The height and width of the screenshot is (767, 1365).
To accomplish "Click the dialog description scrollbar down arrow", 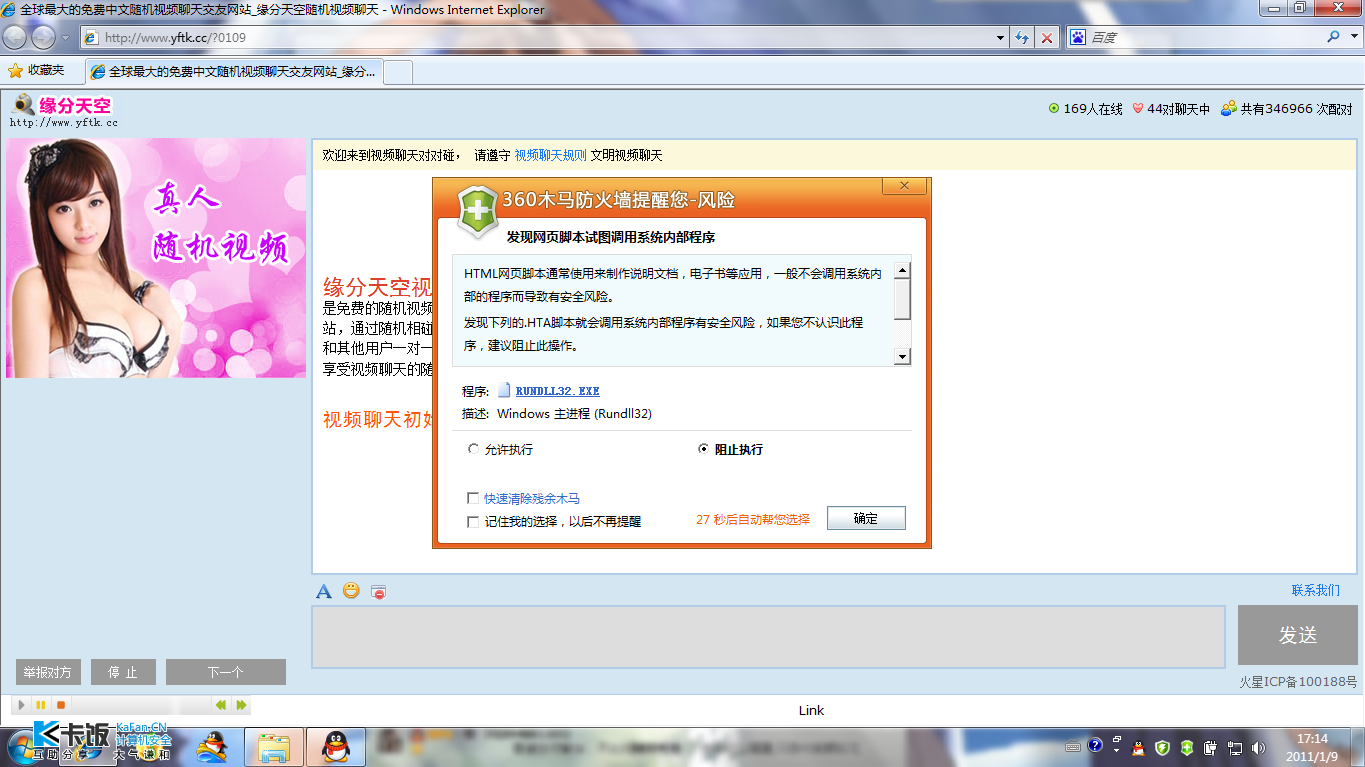I will click(902, 357).
